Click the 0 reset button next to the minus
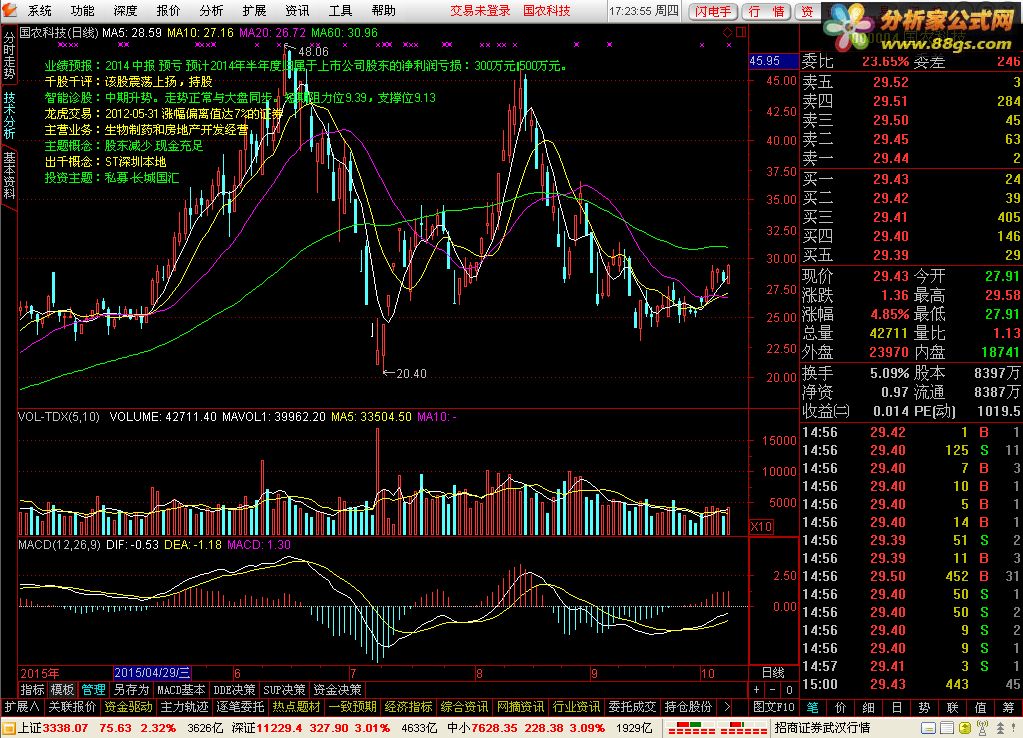Image resolution: width=1023 pixels, height=738 pixels. [789, 690]
